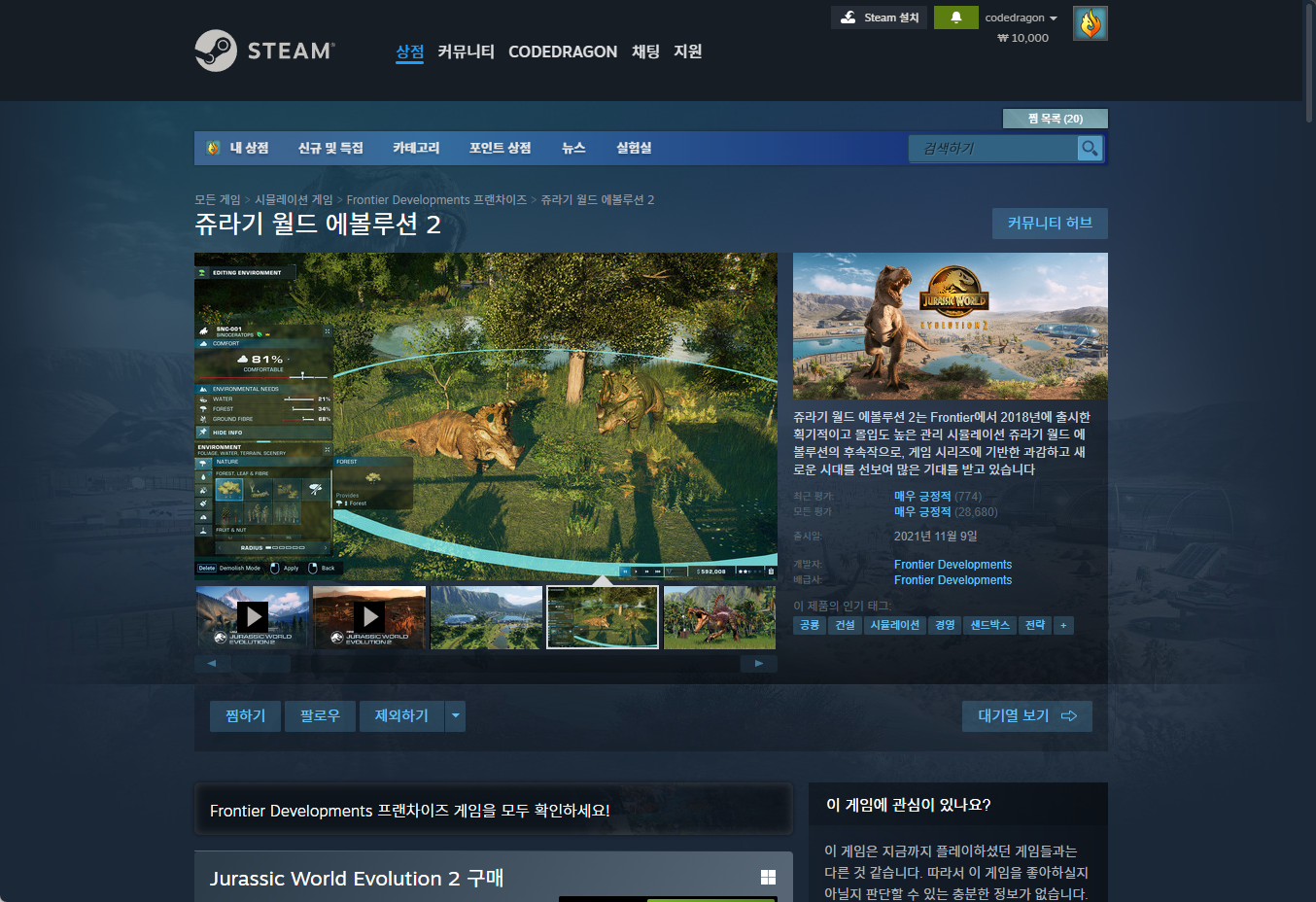This screenshot has width=1316, height=902.
Task: Click the 찜 목록 (20) wishlist button
Action: [1056, 119]
